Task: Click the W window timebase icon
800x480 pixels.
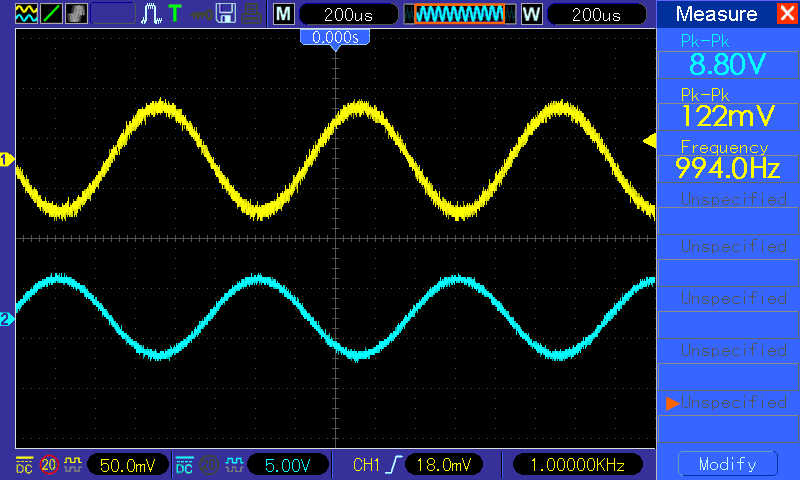Action: click(530, 14)
